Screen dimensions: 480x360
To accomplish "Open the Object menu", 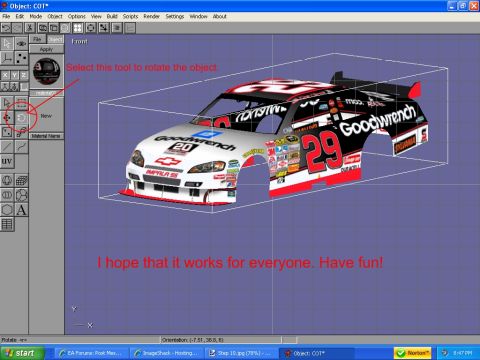I will pyautogui.click(x=55, y=16).
